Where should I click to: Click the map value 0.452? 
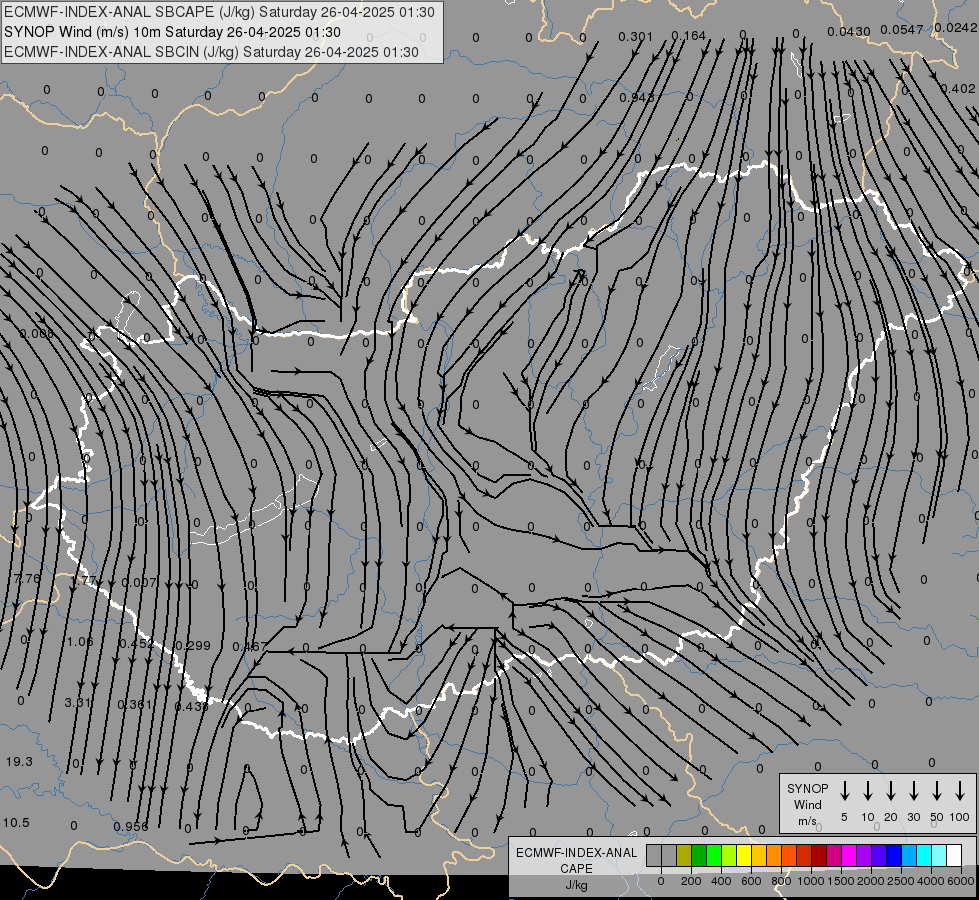click(135, 643)
